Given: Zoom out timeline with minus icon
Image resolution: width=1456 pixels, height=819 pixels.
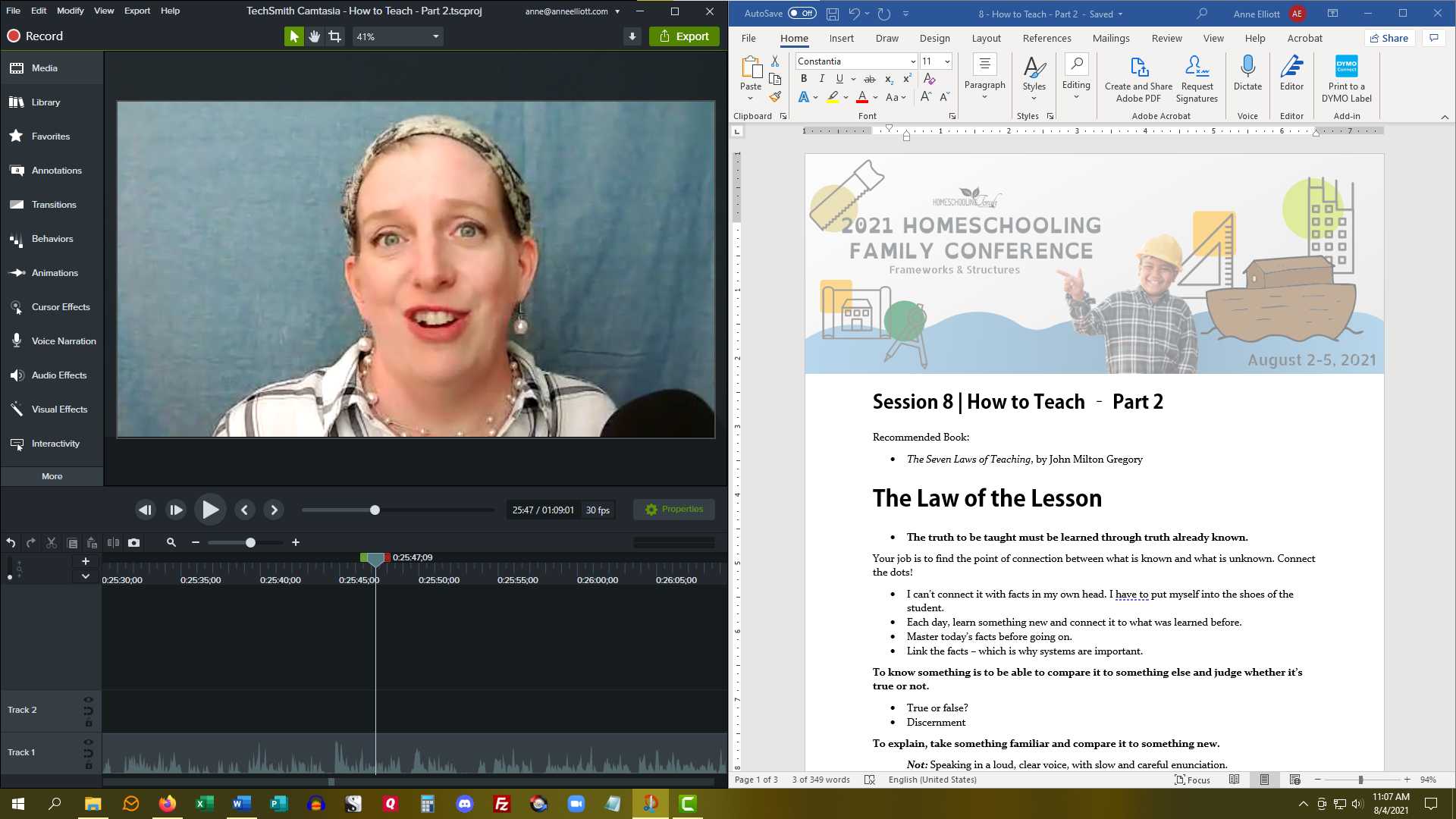Looking at the screenshot, I should (x=196, y=543).
